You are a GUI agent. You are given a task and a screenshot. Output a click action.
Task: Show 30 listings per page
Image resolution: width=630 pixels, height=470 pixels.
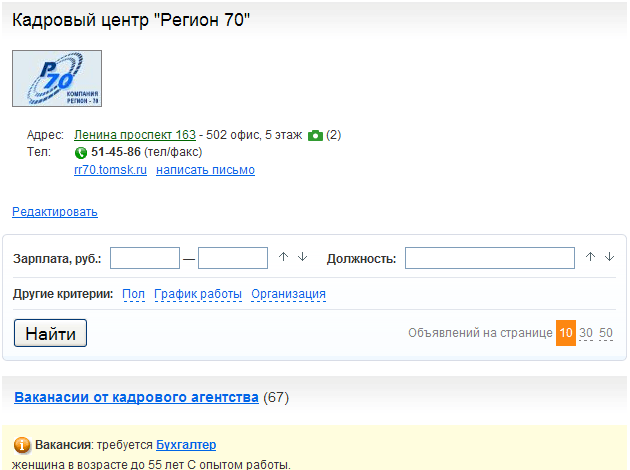click(x=586, y=333)
